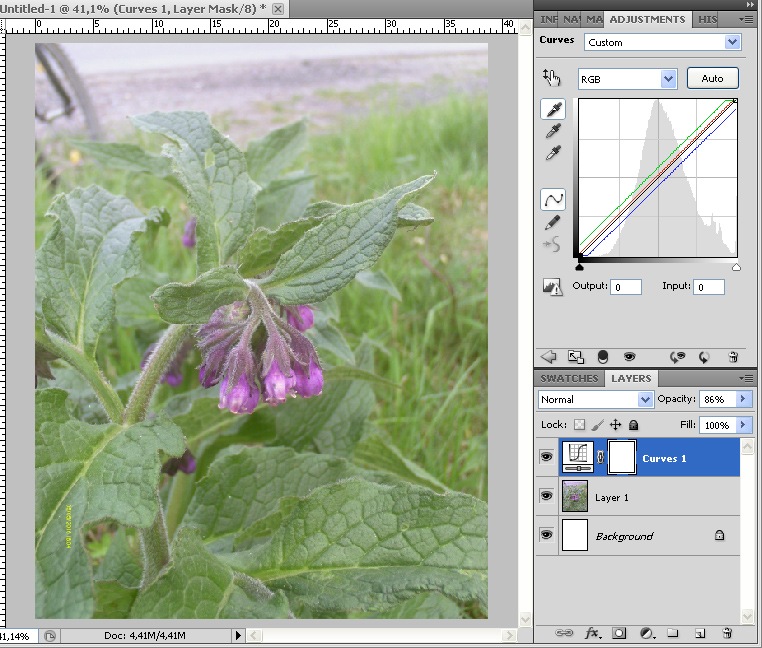This screenshot has height=648, width=762.
Task: Hide Layer 1 visibility eye
Action: coord(547,496)
